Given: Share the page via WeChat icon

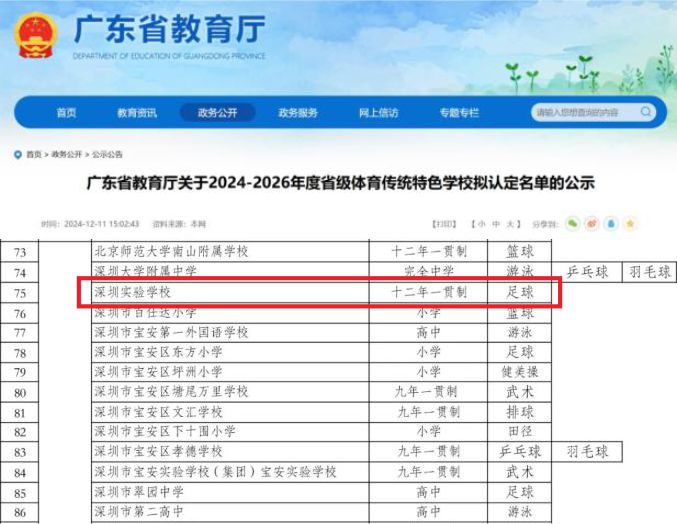Looking at the screenshot, I should [573, 224].
